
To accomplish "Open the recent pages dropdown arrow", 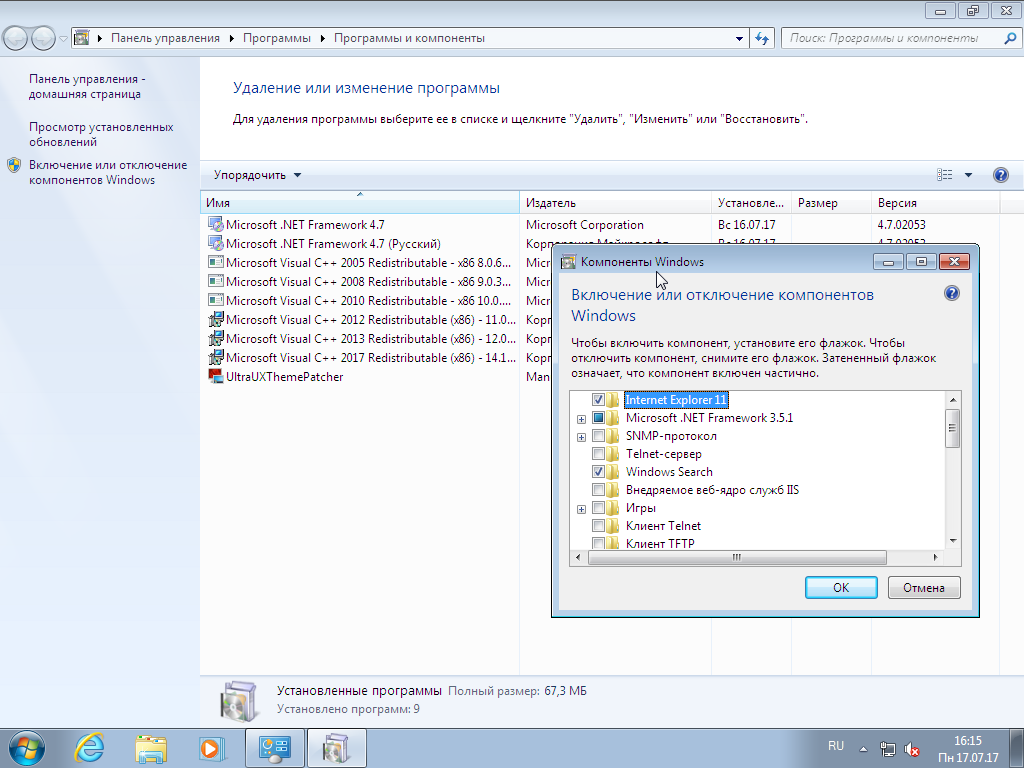I will pyautogui.click(x=63, y=39).
